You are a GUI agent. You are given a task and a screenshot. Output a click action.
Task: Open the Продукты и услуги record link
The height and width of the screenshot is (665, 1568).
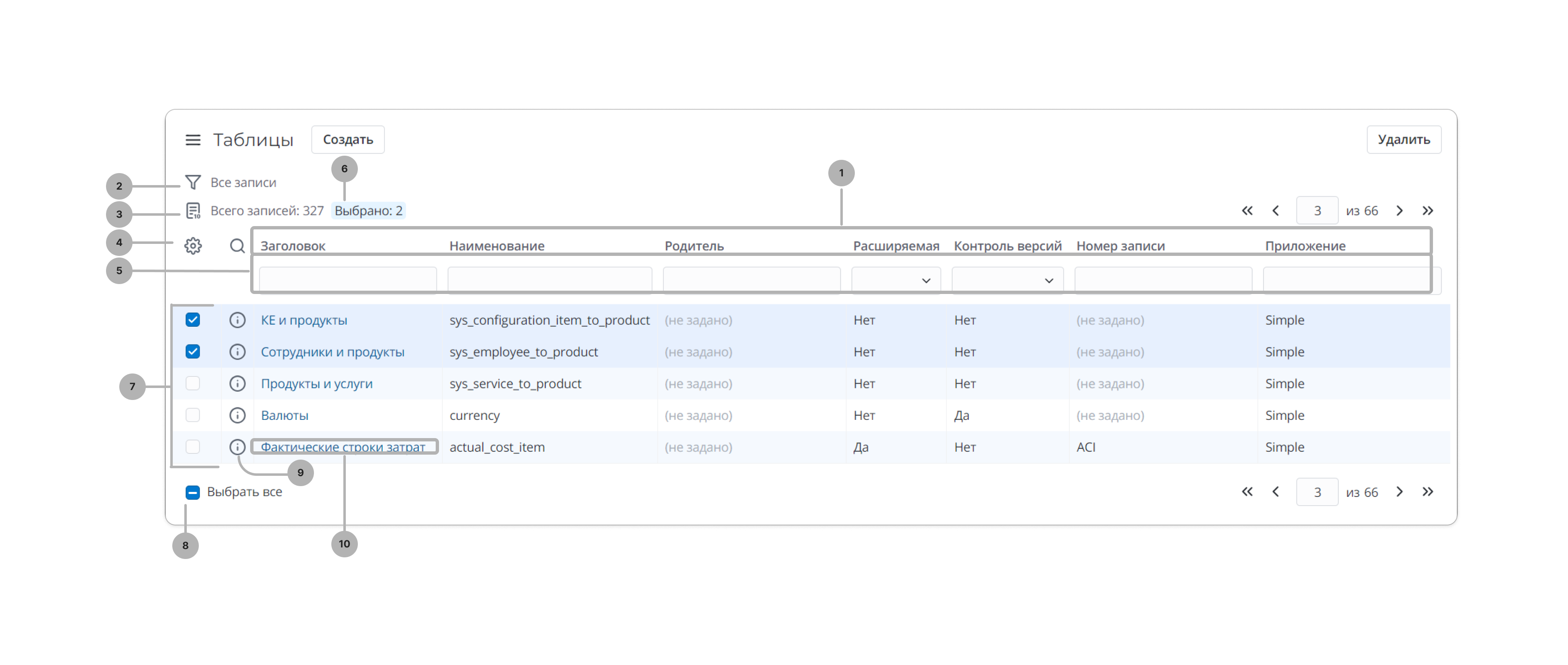tap(316, 383)
